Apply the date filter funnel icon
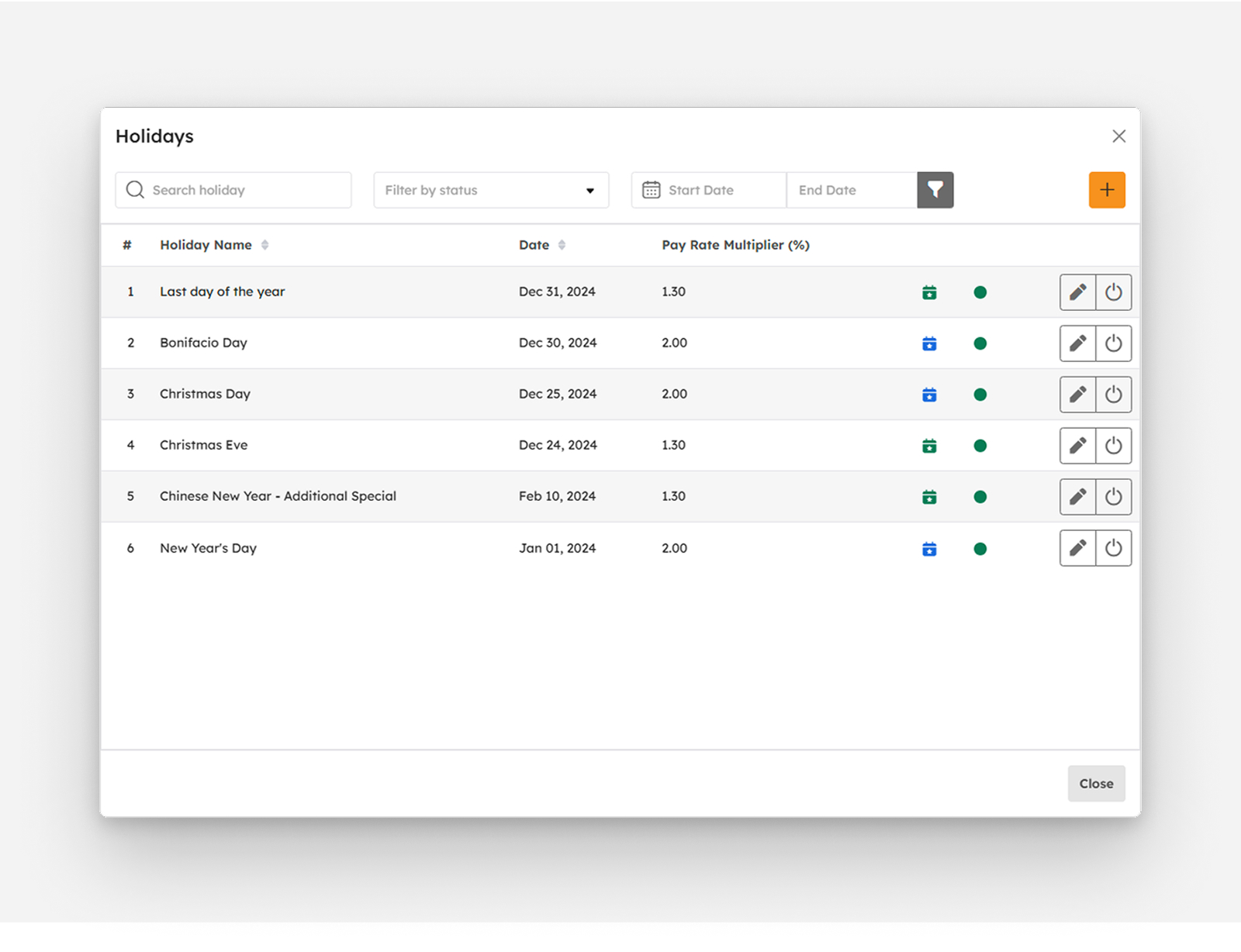 tap(935, 190)
